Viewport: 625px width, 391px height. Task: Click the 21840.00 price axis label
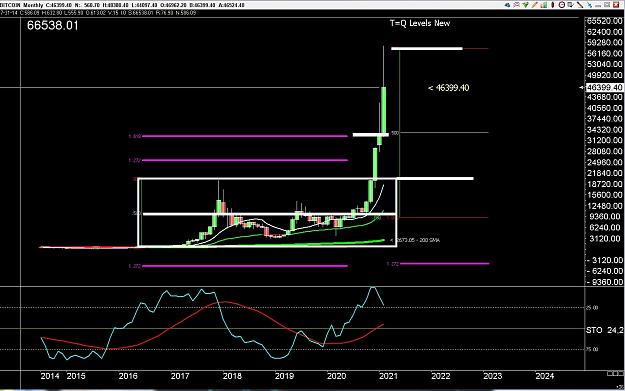604,173
